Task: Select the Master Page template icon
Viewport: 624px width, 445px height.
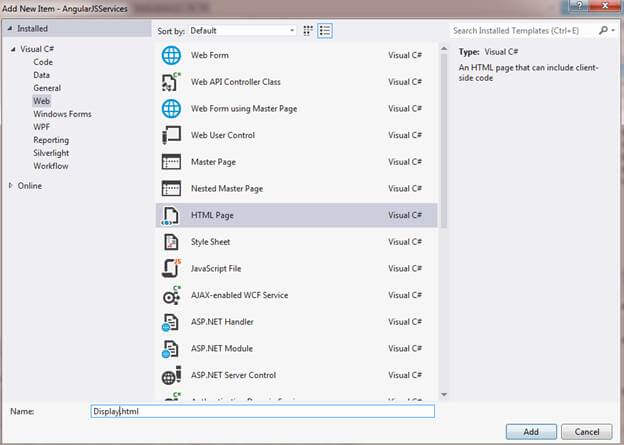Action: 171,162
